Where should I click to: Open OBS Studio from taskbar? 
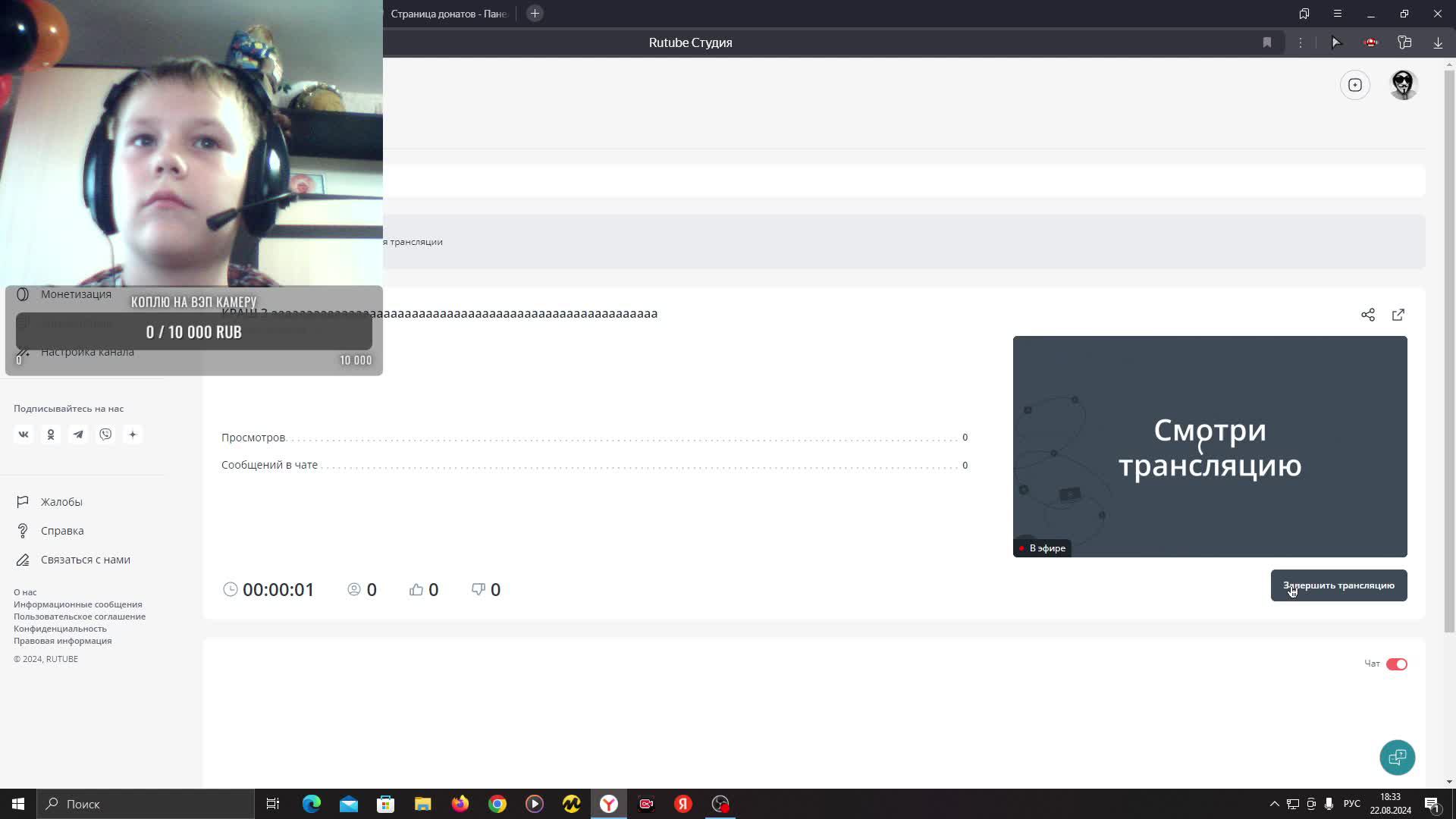[x=720, y=804]
